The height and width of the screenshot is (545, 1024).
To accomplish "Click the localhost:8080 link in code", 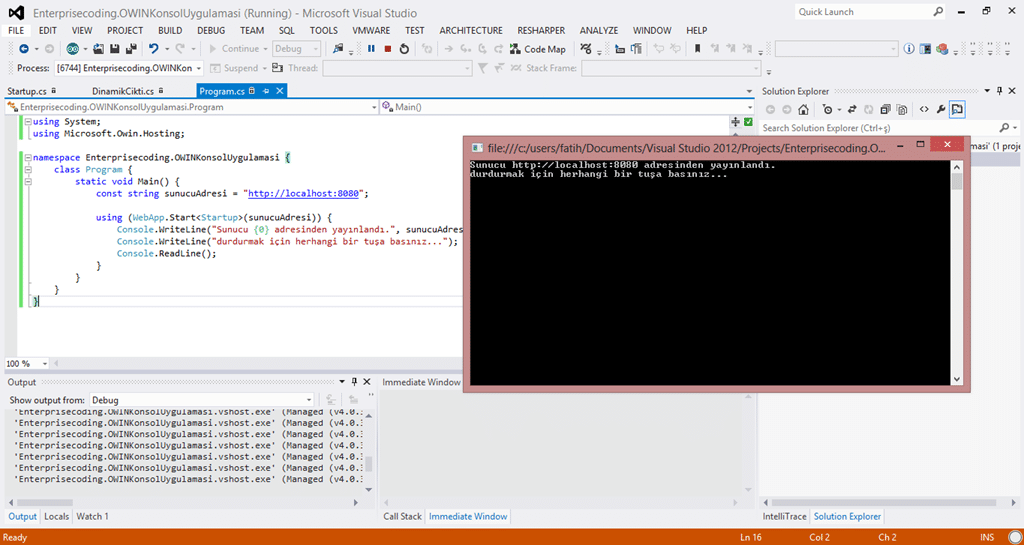I will point(304,193).
